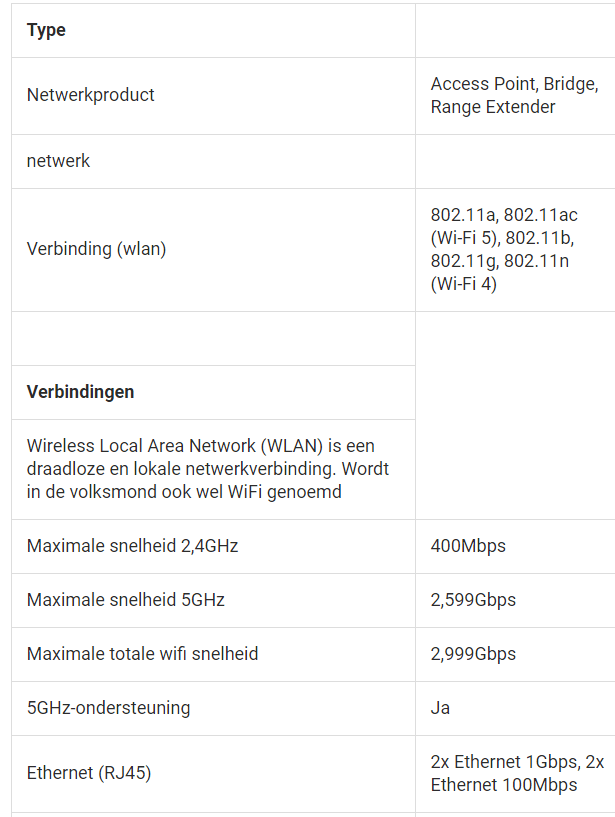Click the empty cell above Verbindingen heading
615x817 pixels.
coord(213,339)
